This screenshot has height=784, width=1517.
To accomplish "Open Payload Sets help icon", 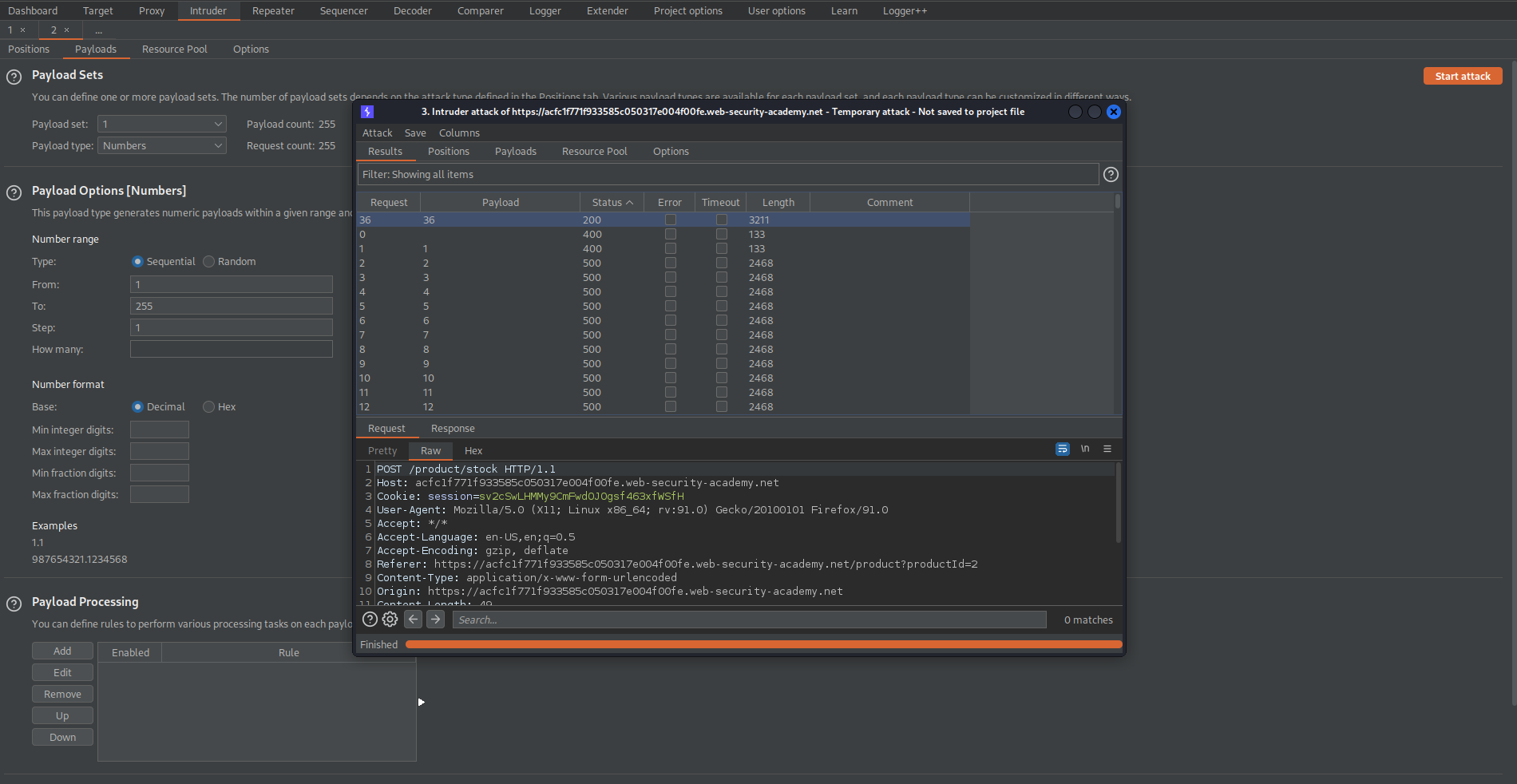I will pos(14,77).
